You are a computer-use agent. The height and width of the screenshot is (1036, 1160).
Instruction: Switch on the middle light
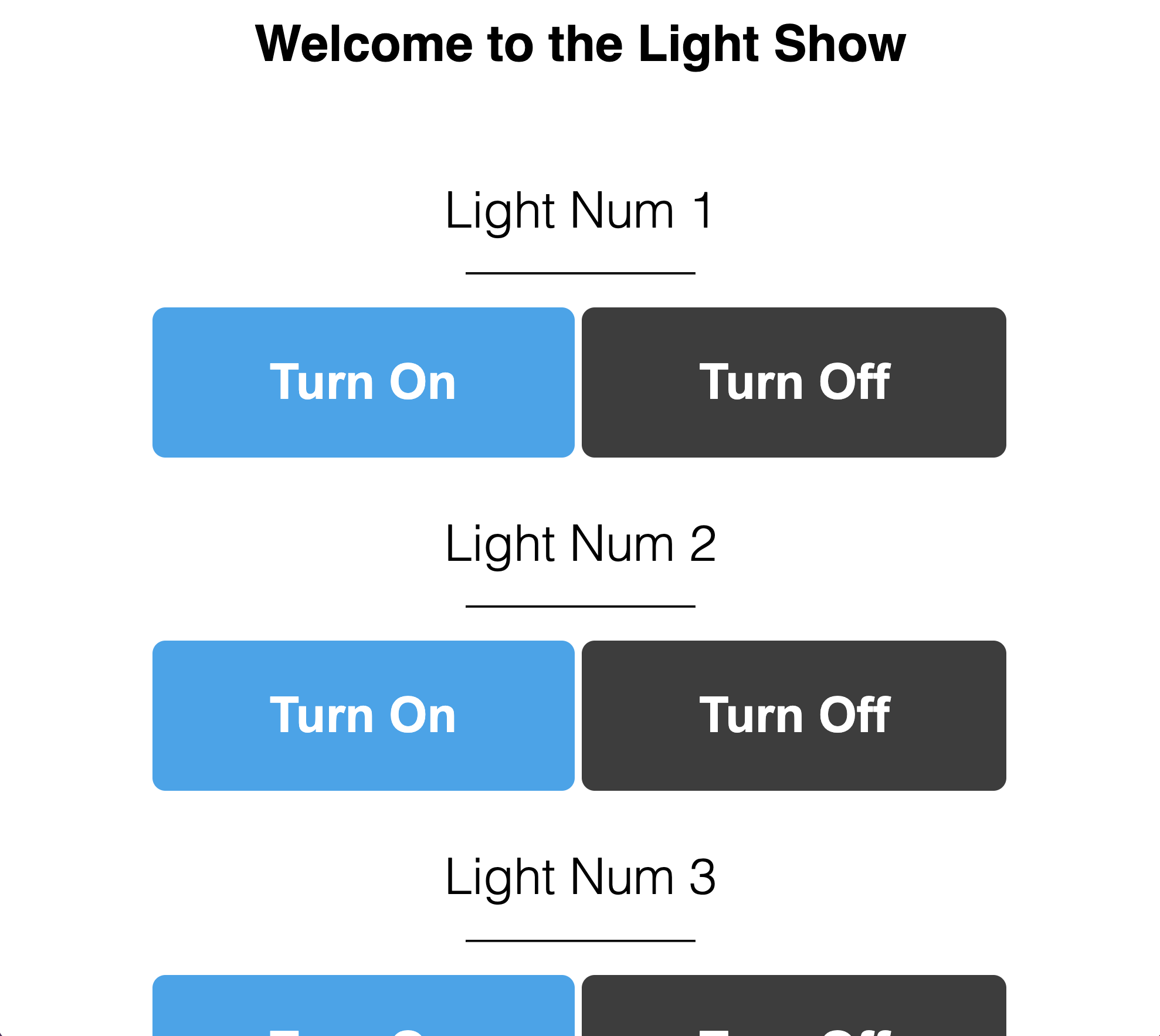point(362,714)
